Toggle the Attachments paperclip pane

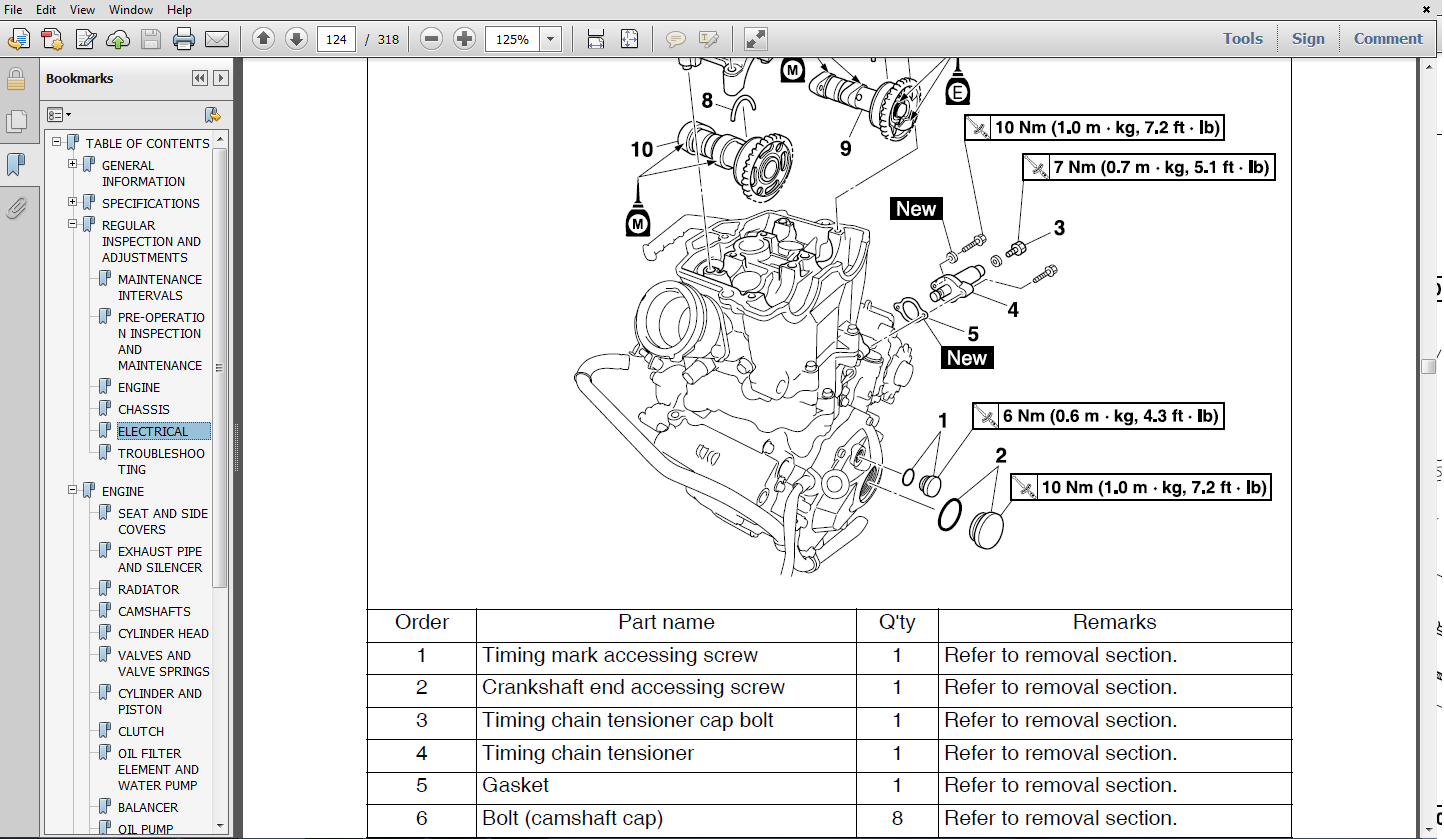(16, 208)
